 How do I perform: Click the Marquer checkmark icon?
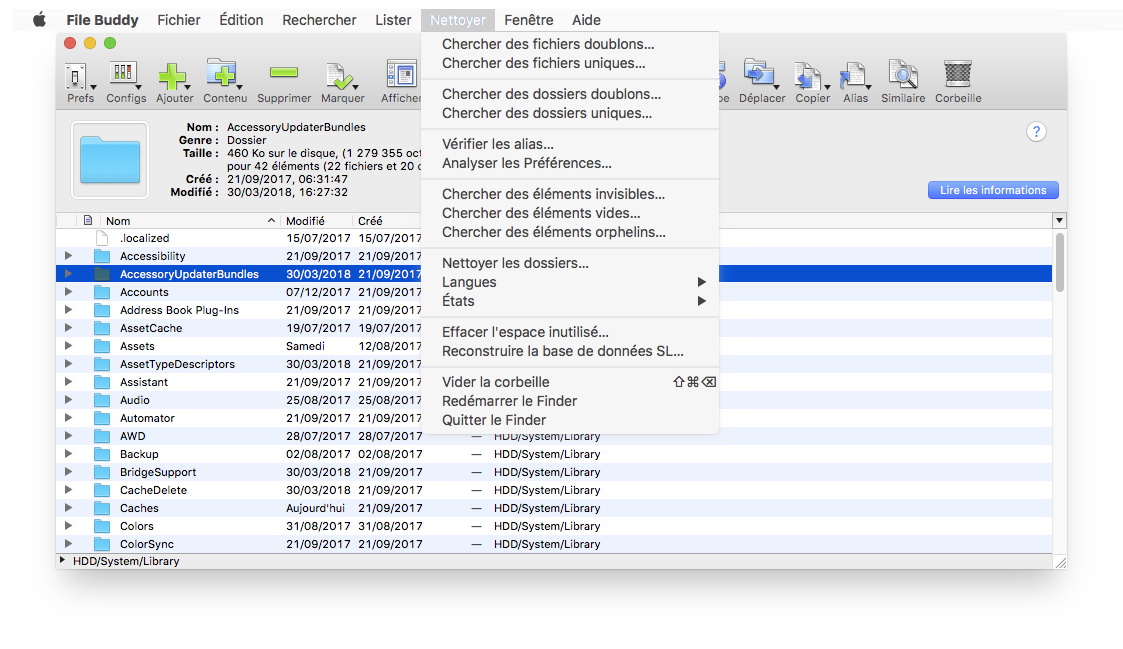339,76
